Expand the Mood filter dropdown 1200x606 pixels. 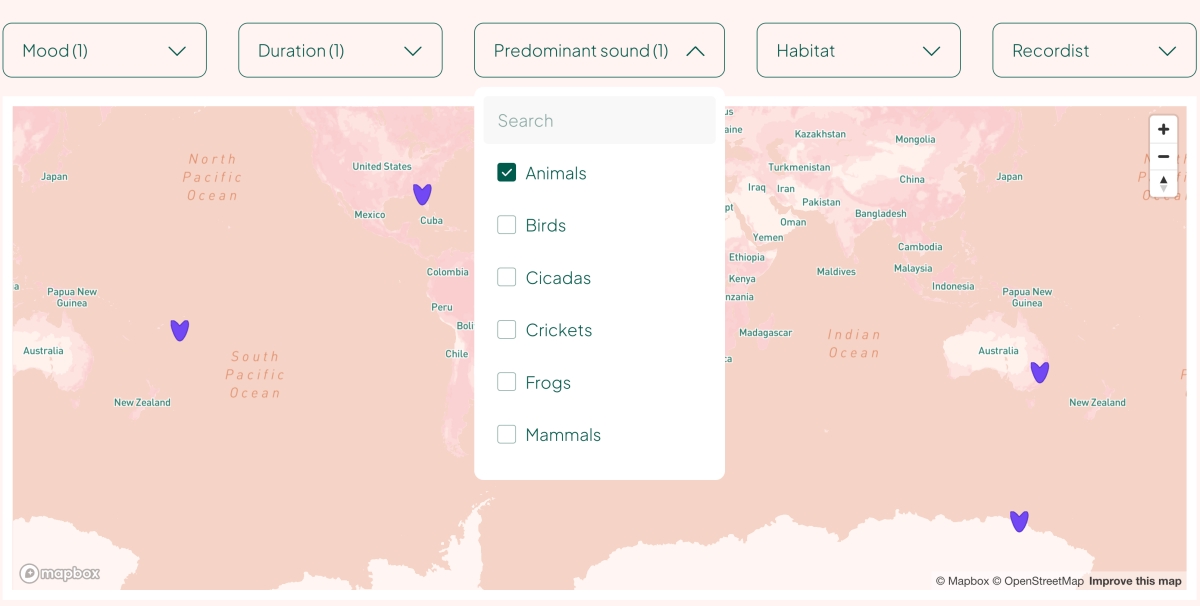[105, 51]
